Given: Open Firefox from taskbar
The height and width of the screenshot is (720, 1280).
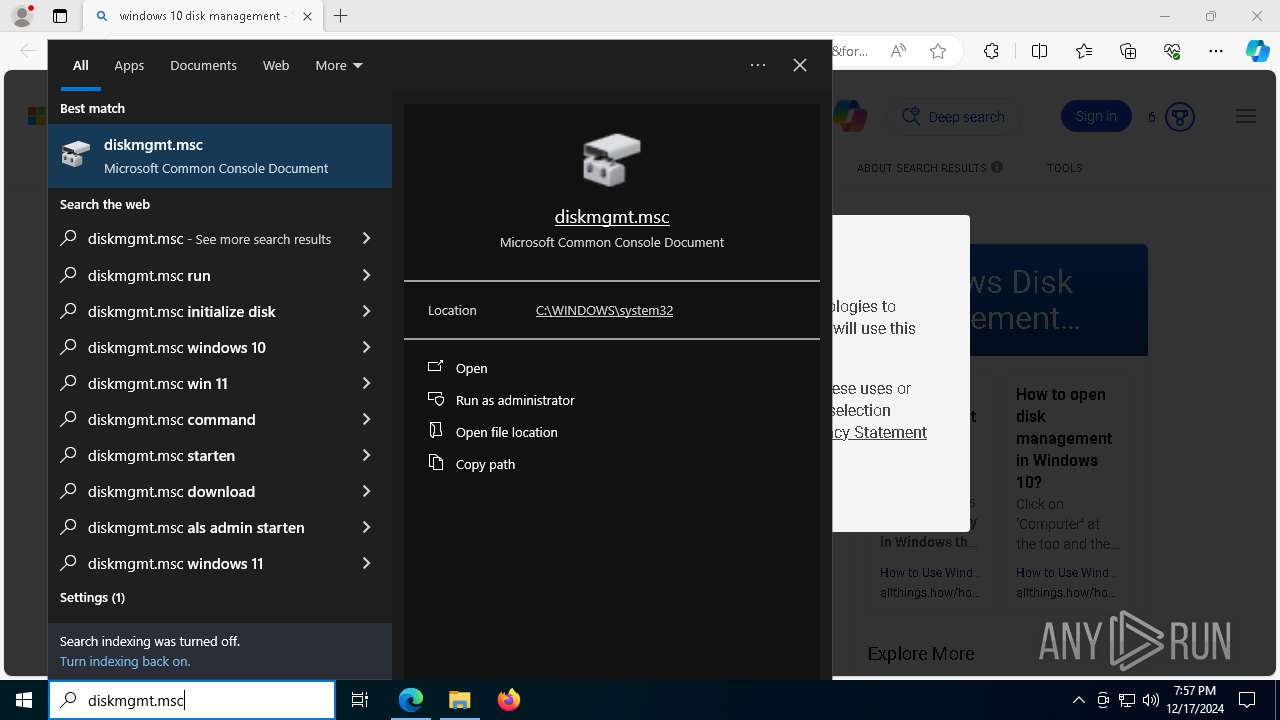Looking at the screenshot, I should click(508, 700).
